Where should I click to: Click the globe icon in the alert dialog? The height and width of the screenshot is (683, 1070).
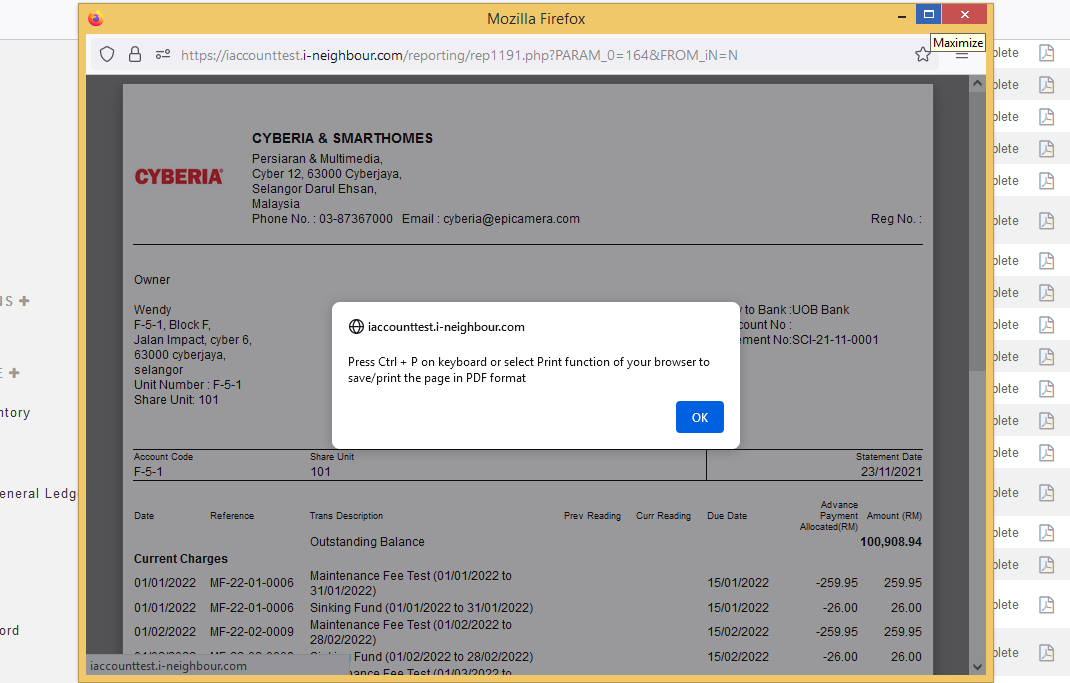point(356,327)
